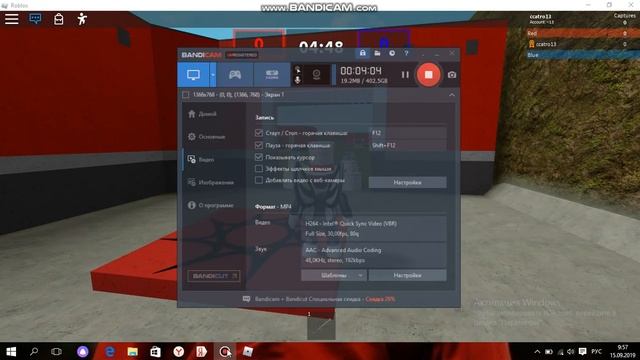Click the BANDICUT button
Viewport: 640px width, 360px height.
pyautogui.click(x=214, y=276)
